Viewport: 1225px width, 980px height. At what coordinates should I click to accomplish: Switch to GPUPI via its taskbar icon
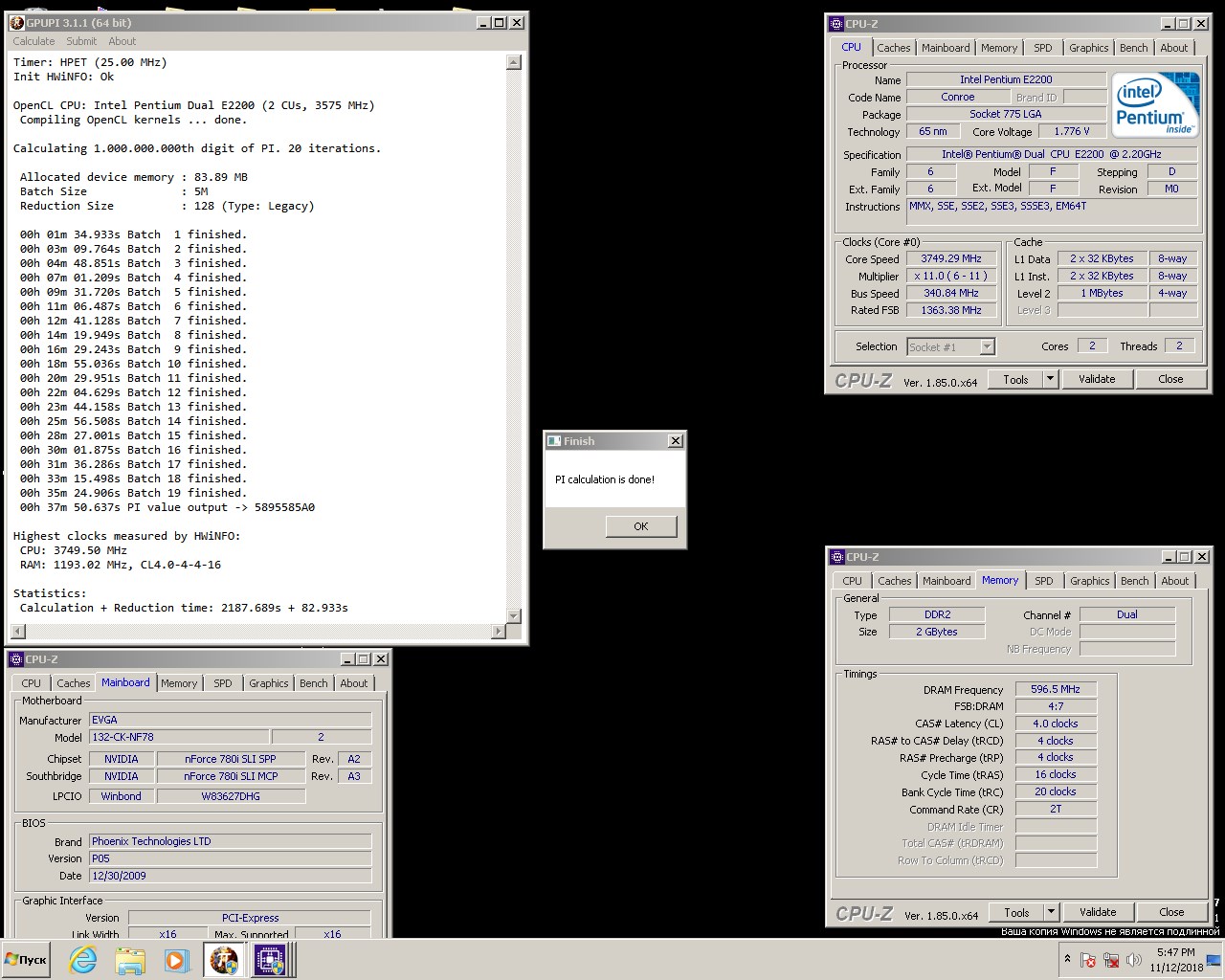(x=224, y=960)
